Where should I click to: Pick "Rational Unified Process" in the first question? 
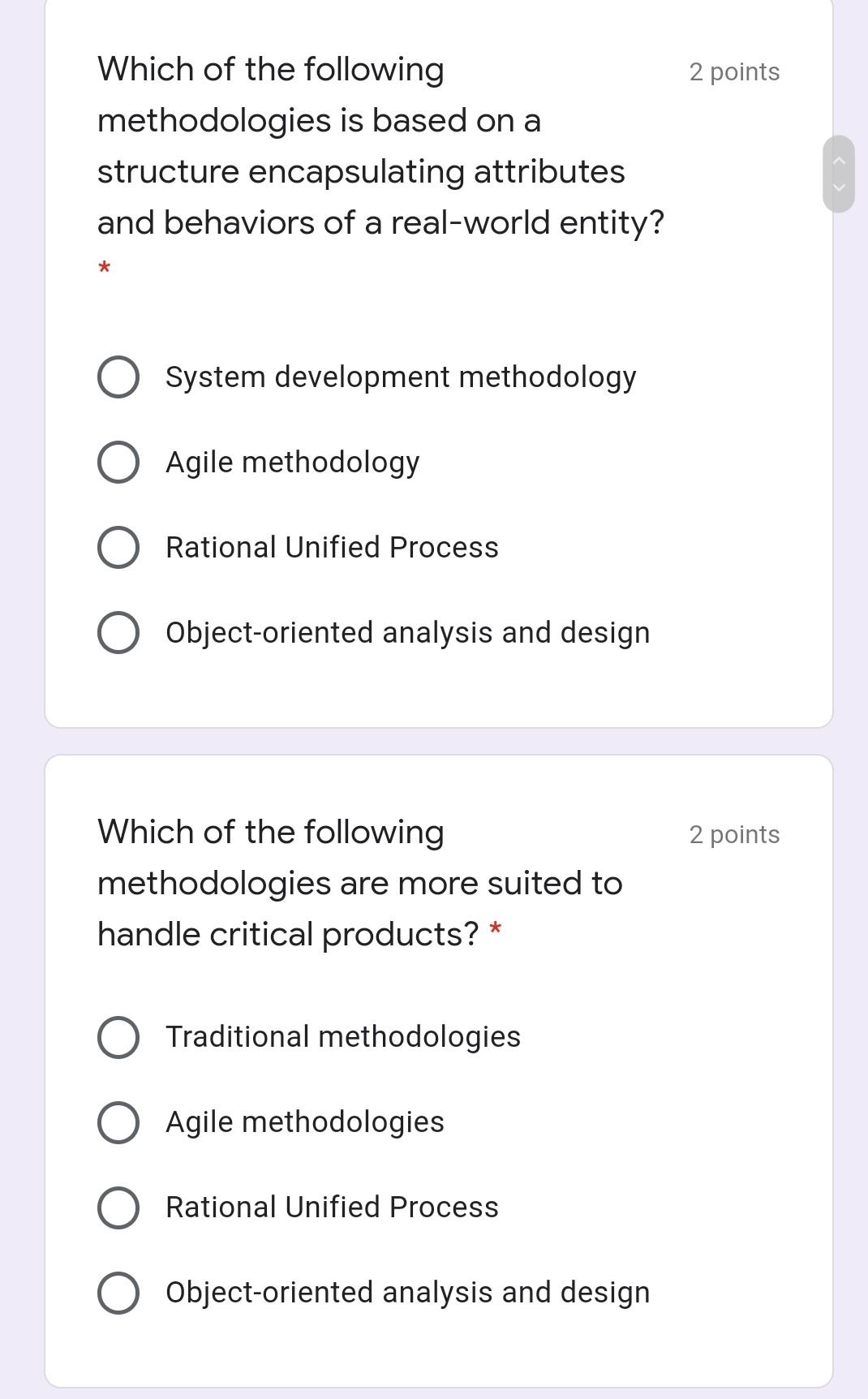pos(118,546)
